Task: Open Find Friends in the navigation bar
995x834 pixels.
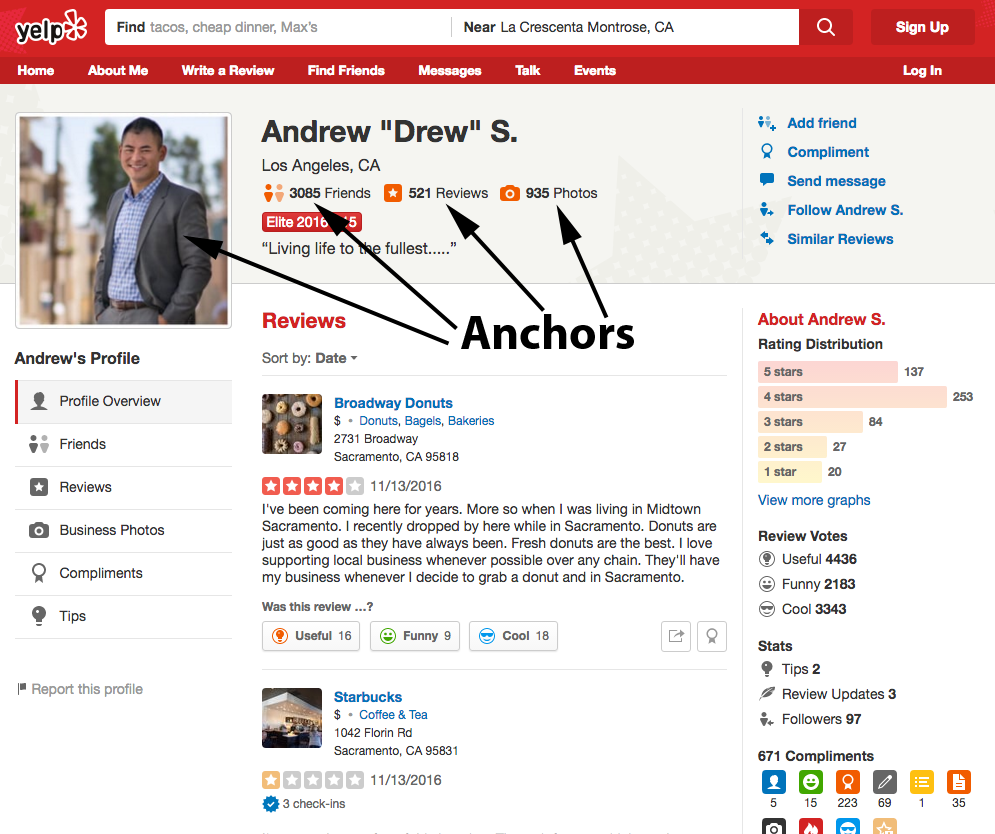Action: pos(346,70)
